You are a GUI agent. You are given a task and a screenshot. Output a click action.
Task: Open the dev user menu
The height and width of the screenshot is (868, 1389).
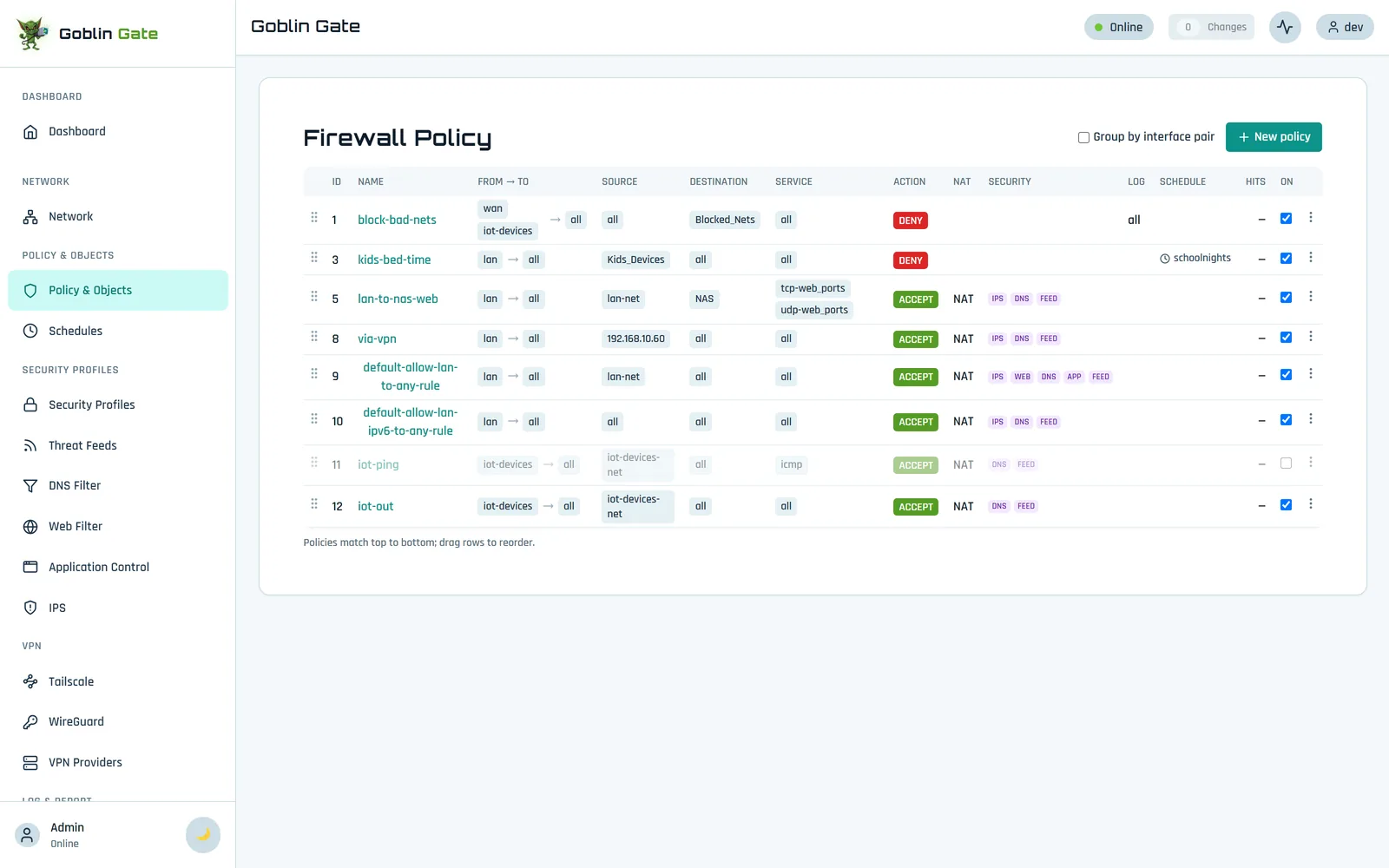coord(1345,27)
